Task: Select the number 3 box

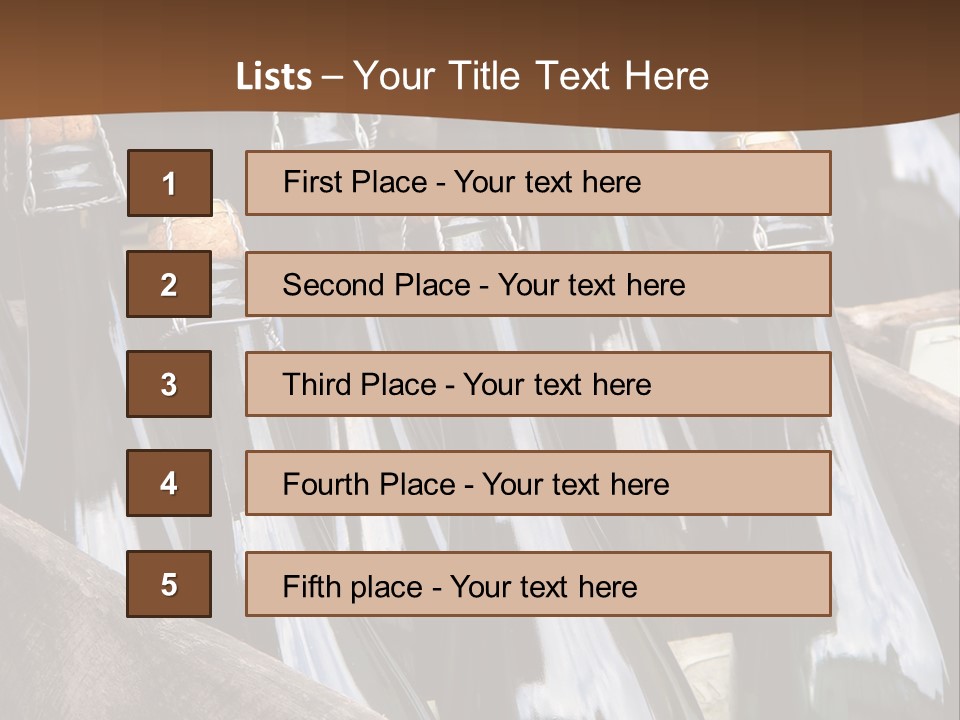Action: pos(169,384)
